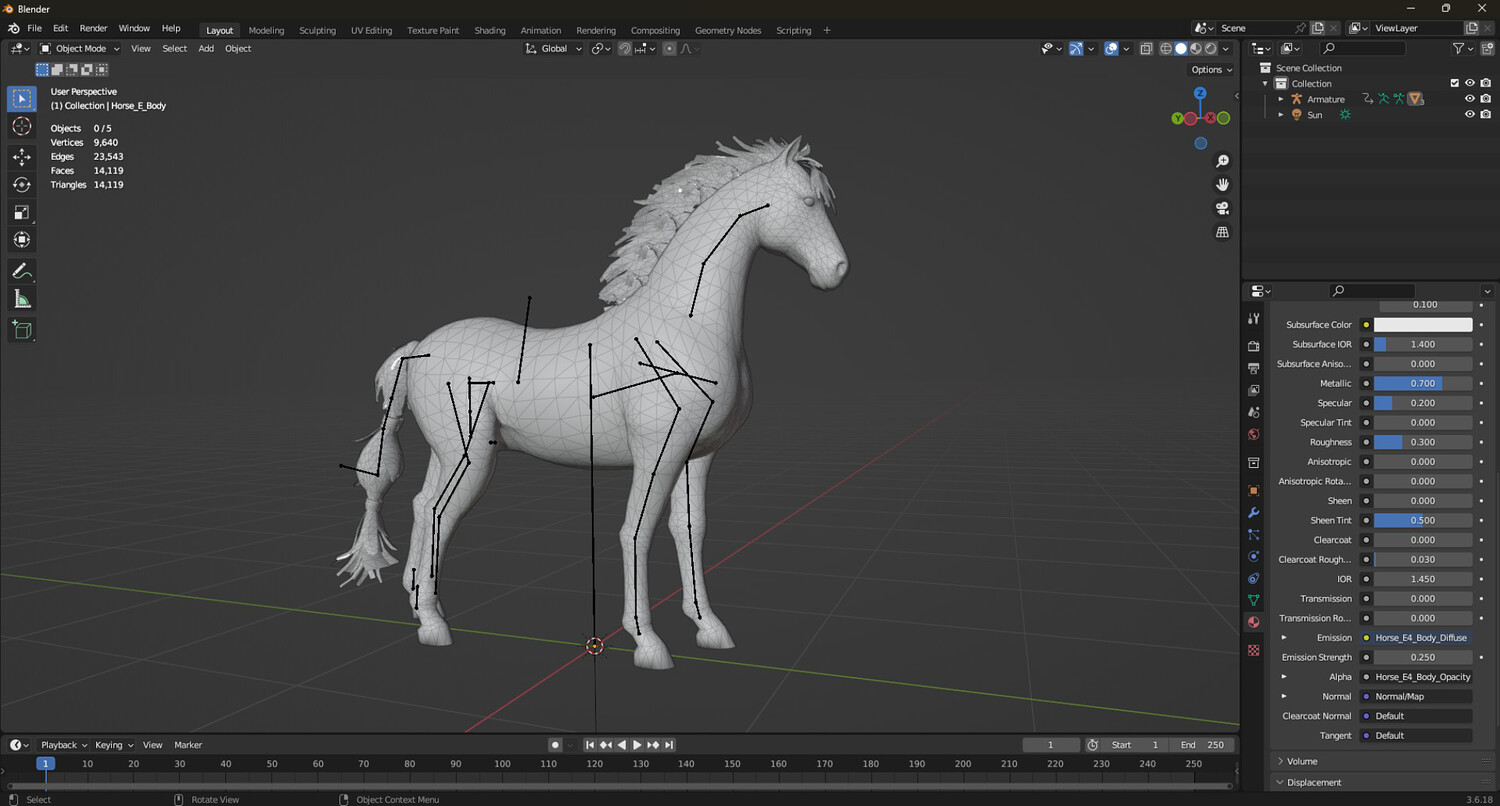Select the Scale tool
Viewport: 1500px width, 806px height.
[22, 212]
